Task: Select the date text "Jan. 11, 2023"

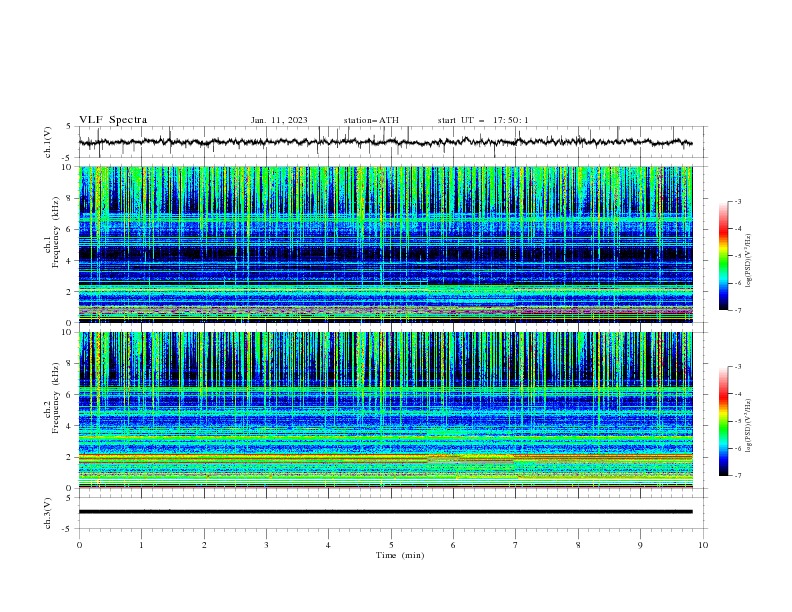Action: tap(279, 120)
